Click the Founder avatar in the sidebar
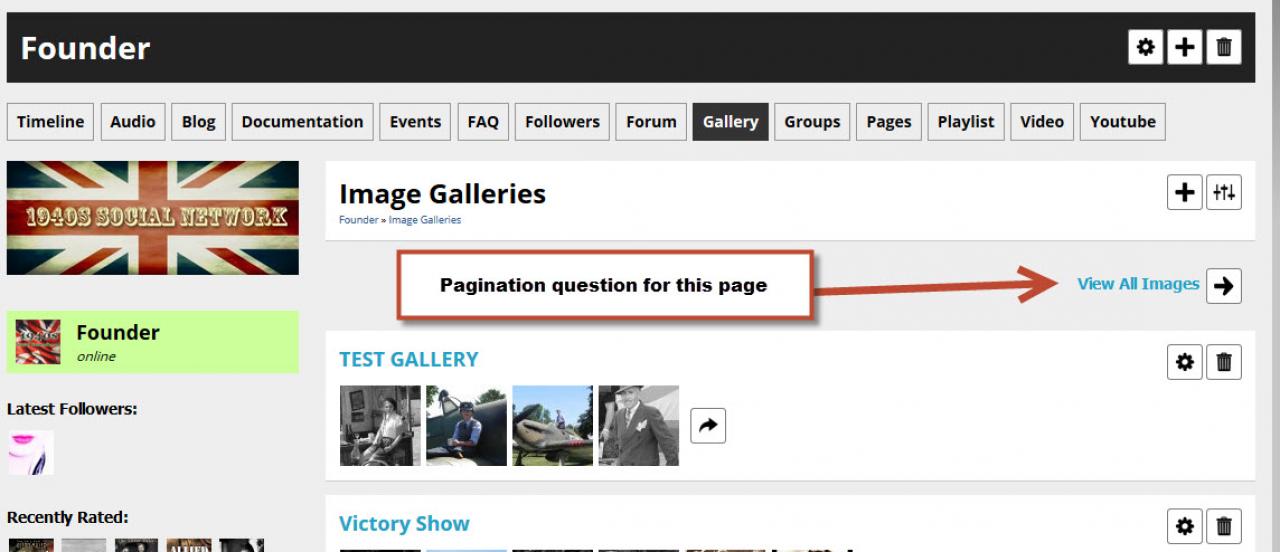This screenshot has height=552, width=1280. [x=38, y=342]
